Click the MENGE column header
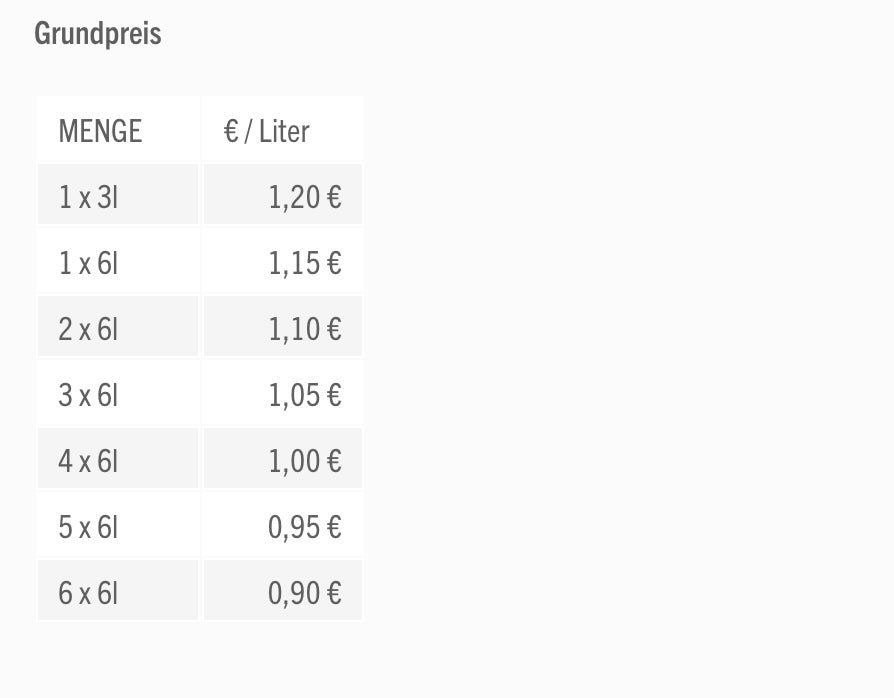Screen dimensions: 894x698 point(100,131)
